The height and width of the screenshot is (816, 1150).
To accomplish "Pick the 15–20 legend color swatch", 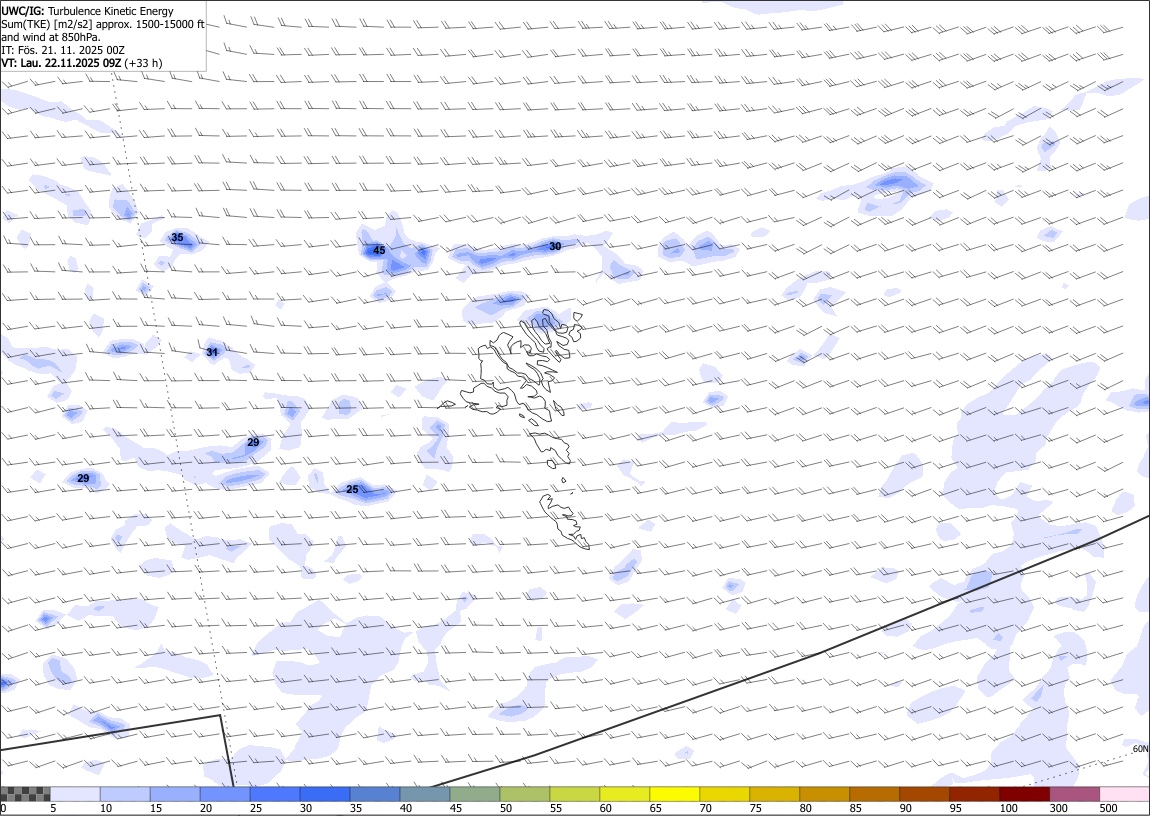I will tap(175, 794).
